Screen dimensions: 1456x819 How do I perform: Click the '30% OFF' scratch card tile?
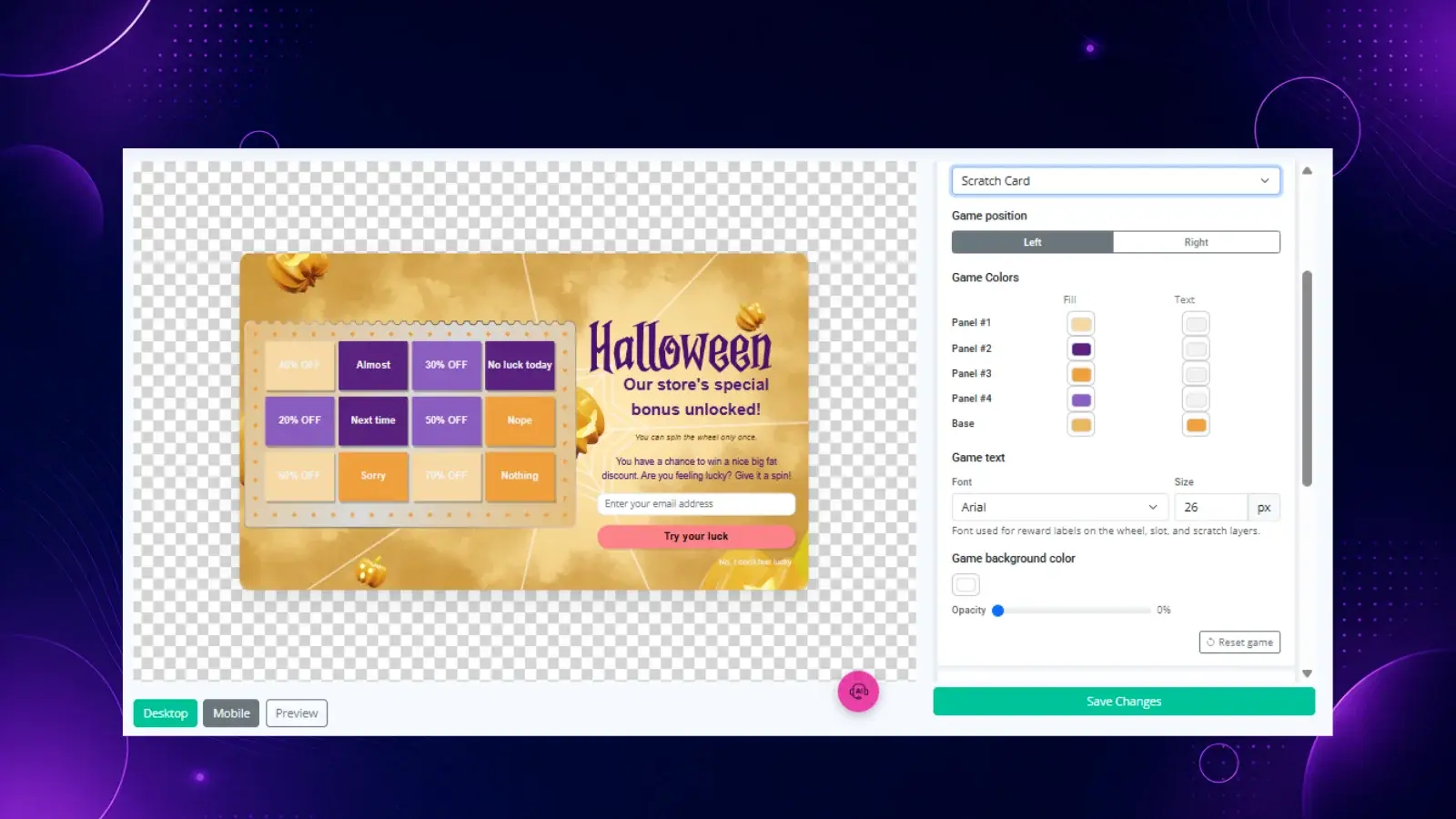pyautogui.click(x=446, y=365)
